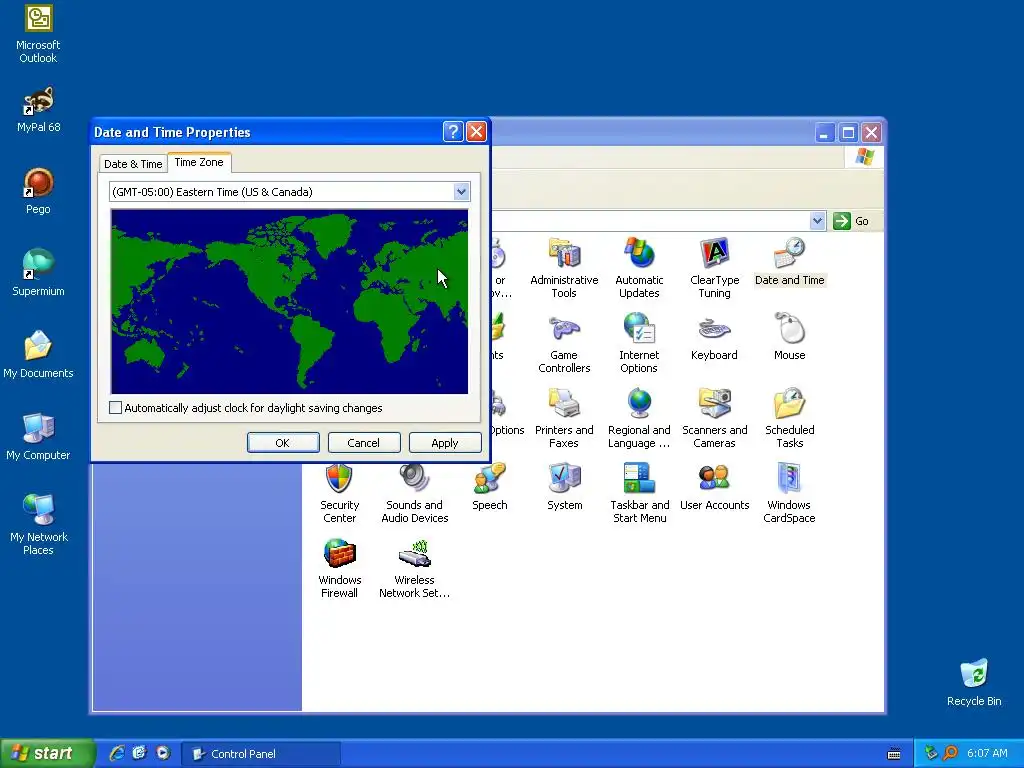Confirm the dialog with OK
Viewport: 1024px width, 768px height.
click(283, 443)
